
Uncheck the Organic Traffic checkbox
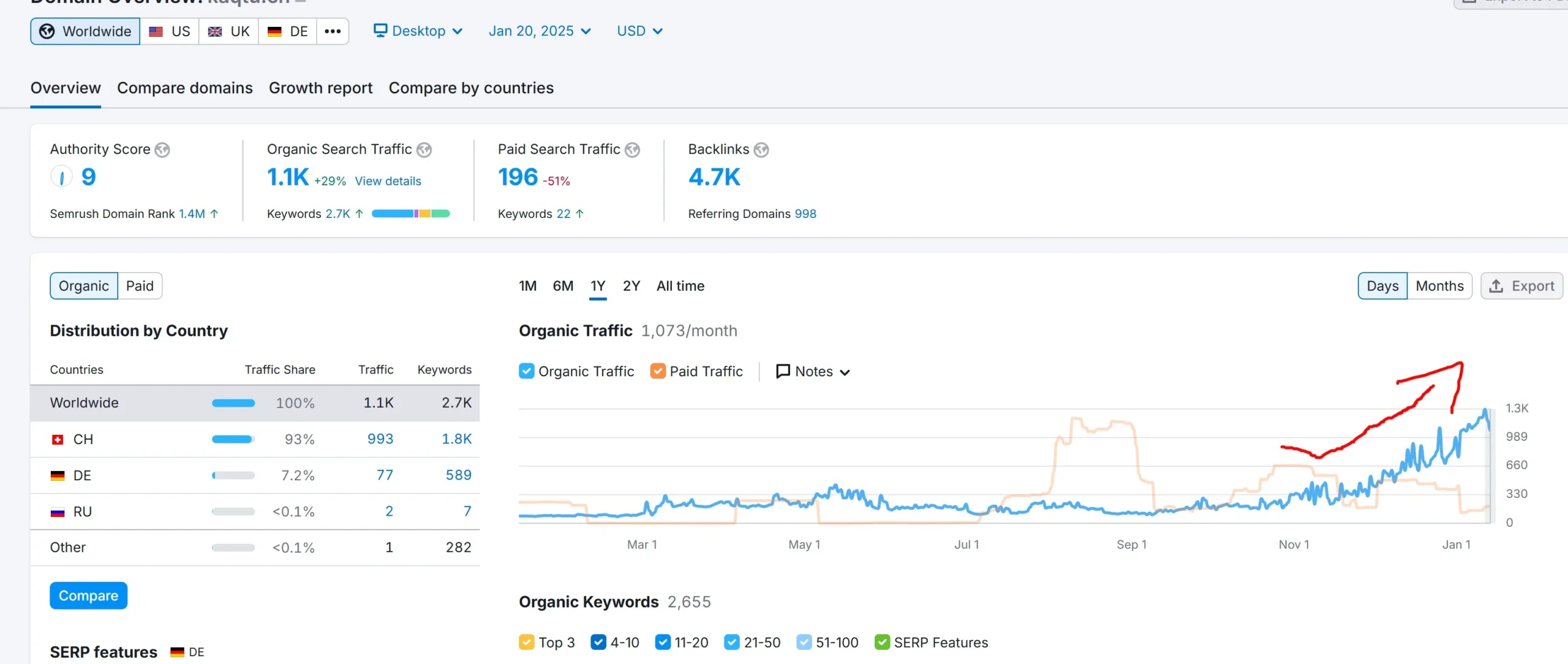click(x=526, y=371)
